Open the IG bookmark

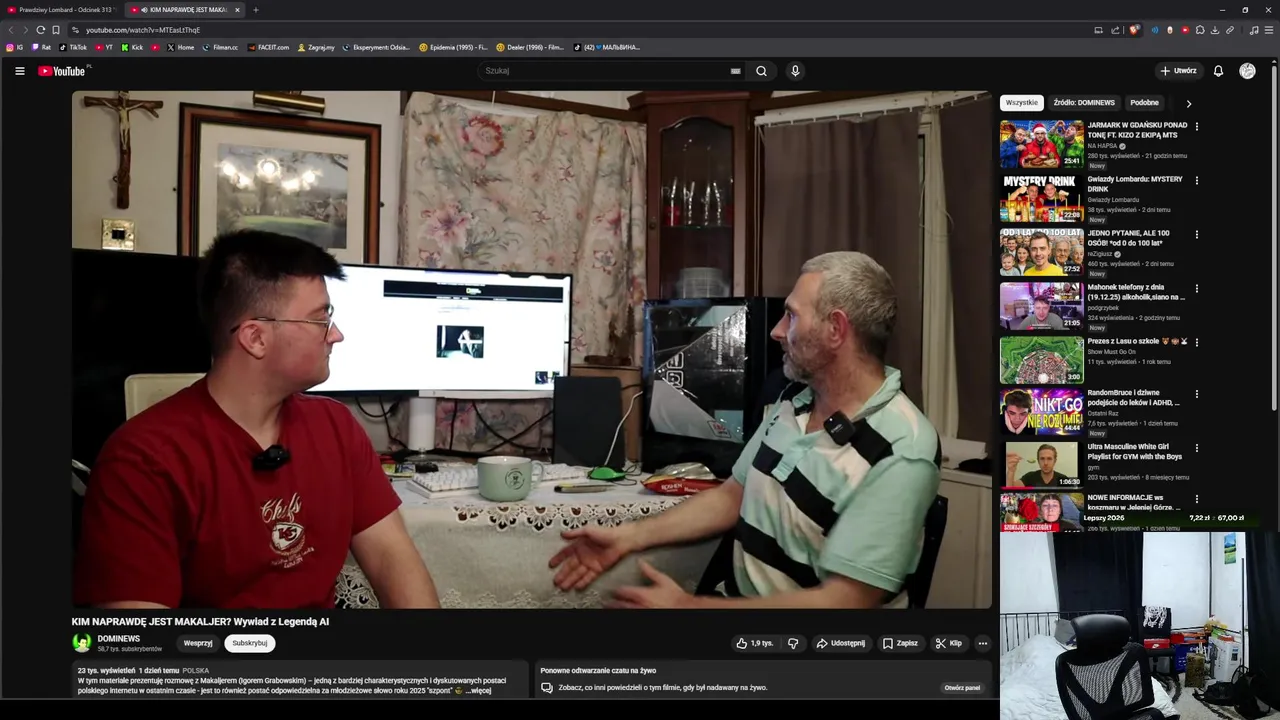[15, 47]
